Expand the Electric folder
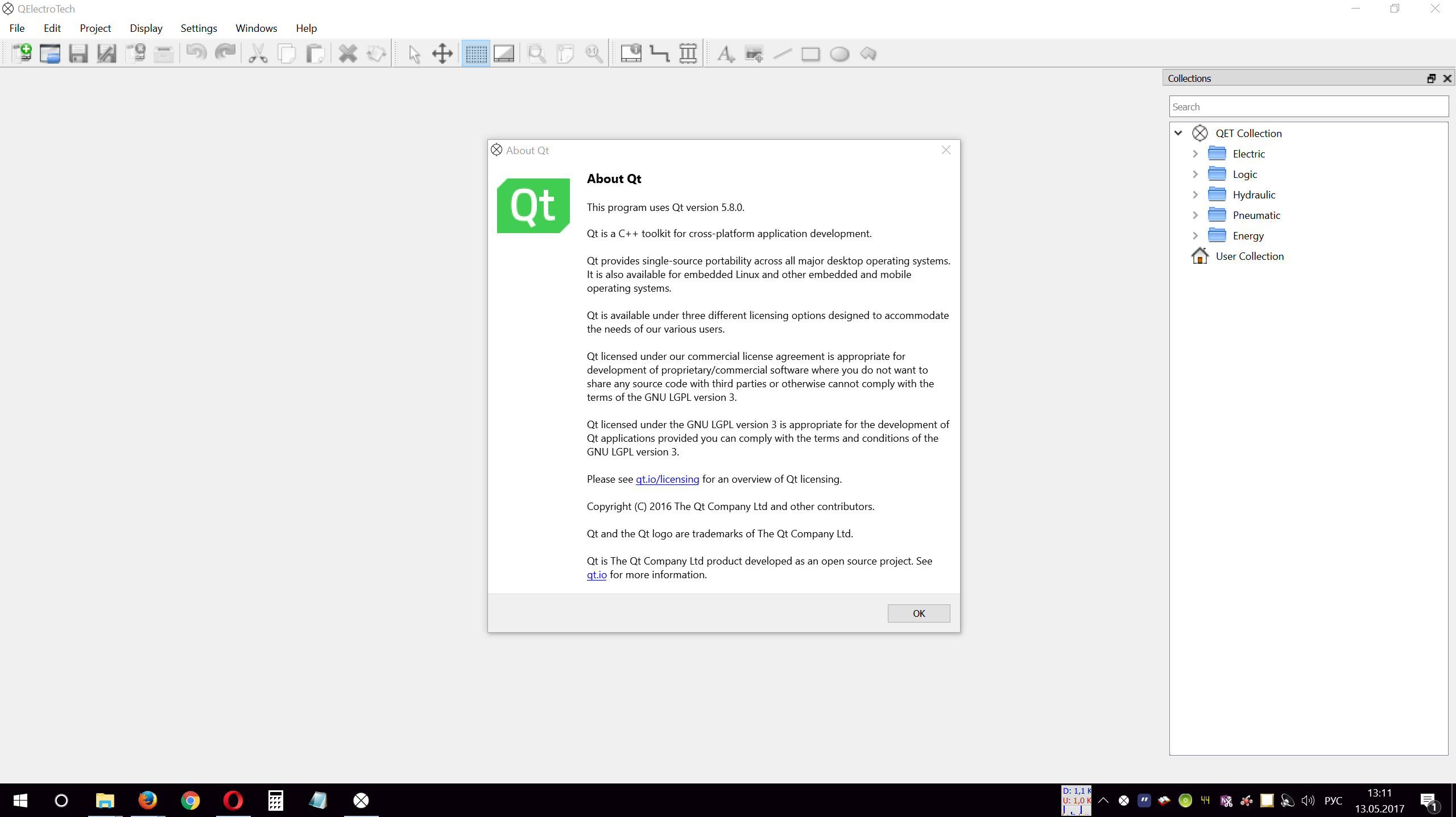 pos(1195,154)
